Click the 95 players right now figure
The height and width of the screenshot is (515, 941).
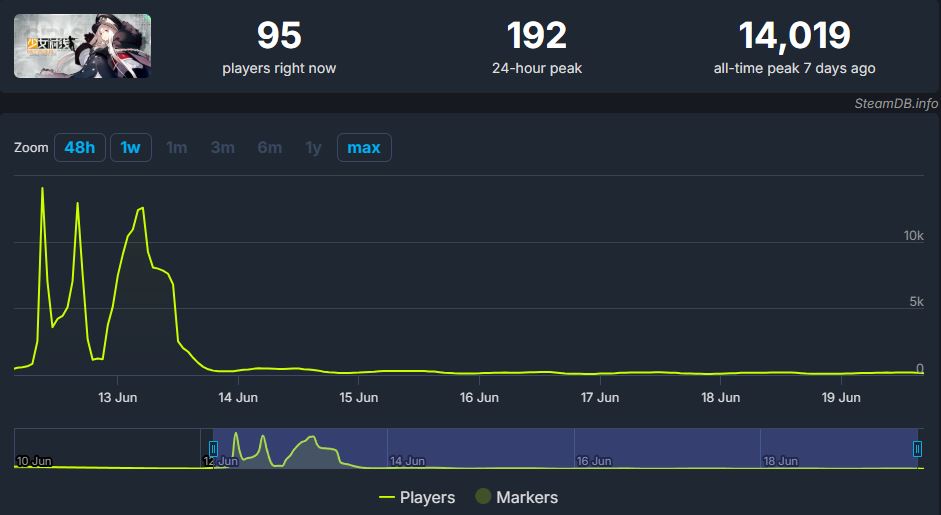(x=279, y=35)
